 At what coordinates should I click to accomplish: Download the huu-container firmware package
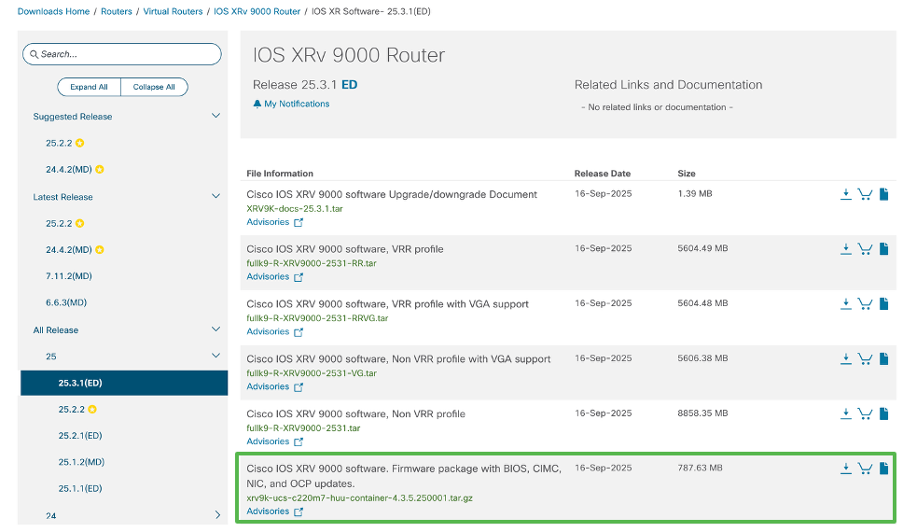(845, 469)
